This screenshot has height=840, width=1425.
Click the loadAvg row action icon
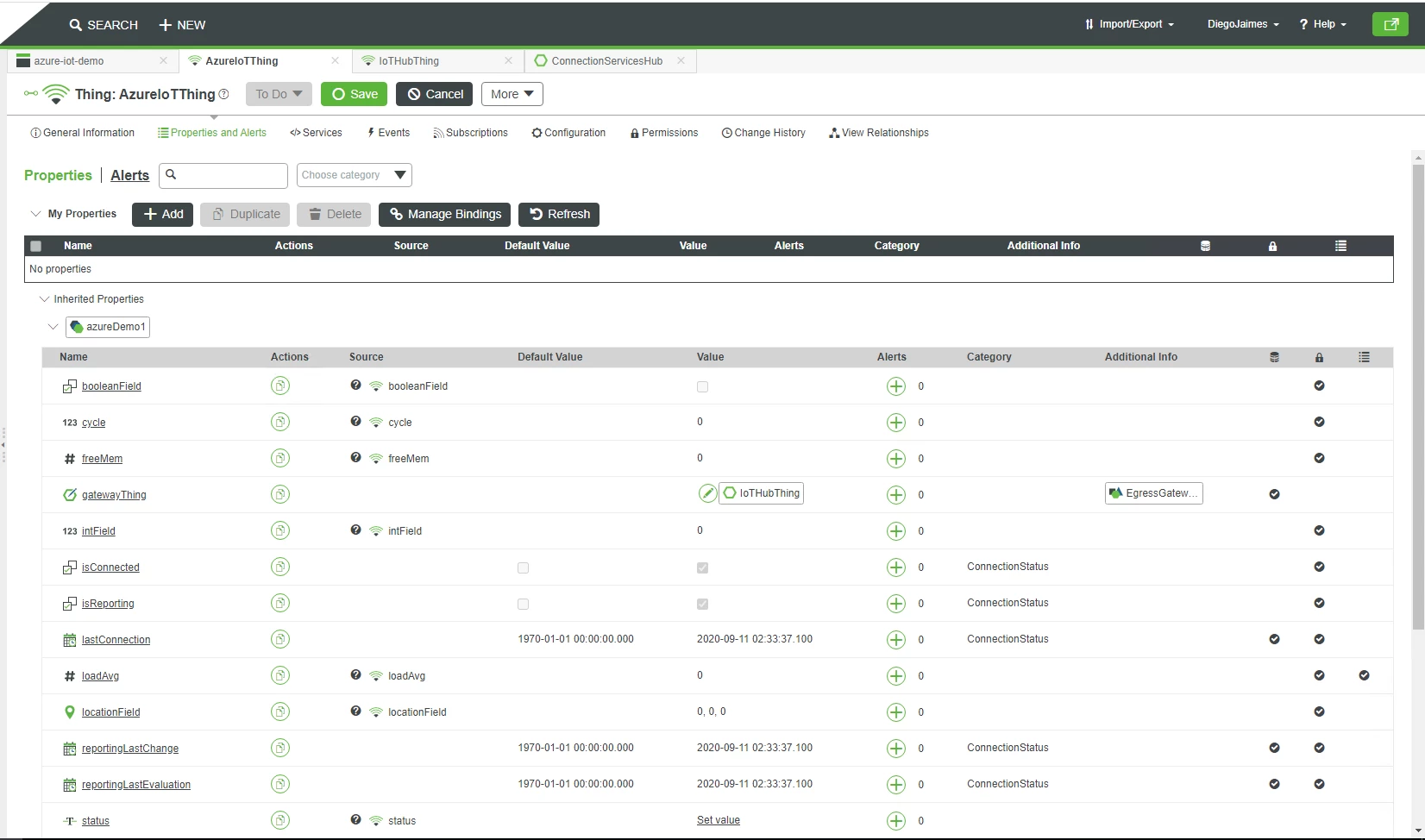pyautogui.click(x=280, y=675)
